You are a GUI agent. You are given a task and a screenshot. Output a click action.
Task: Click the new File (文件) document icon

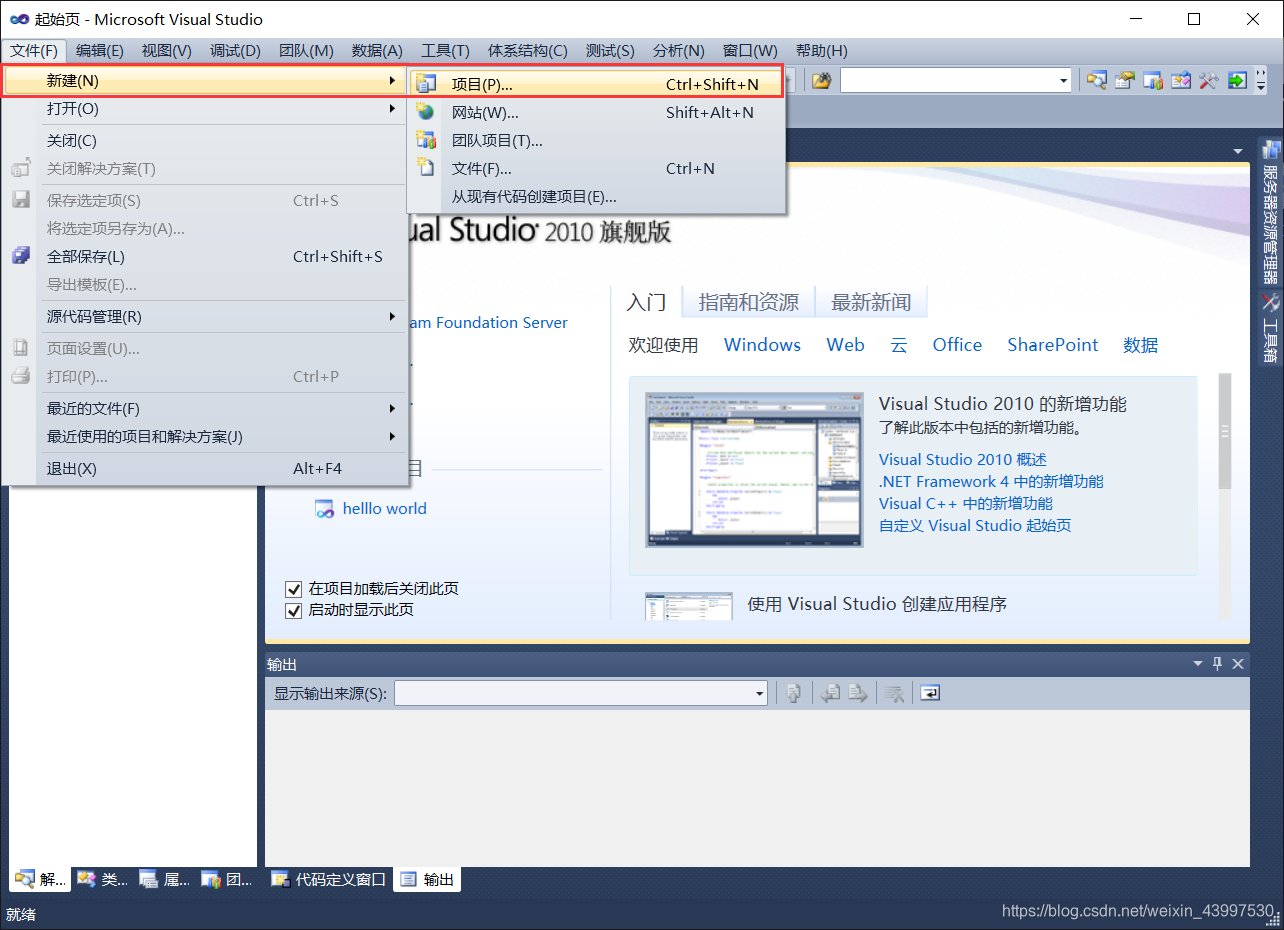point(426,168)
